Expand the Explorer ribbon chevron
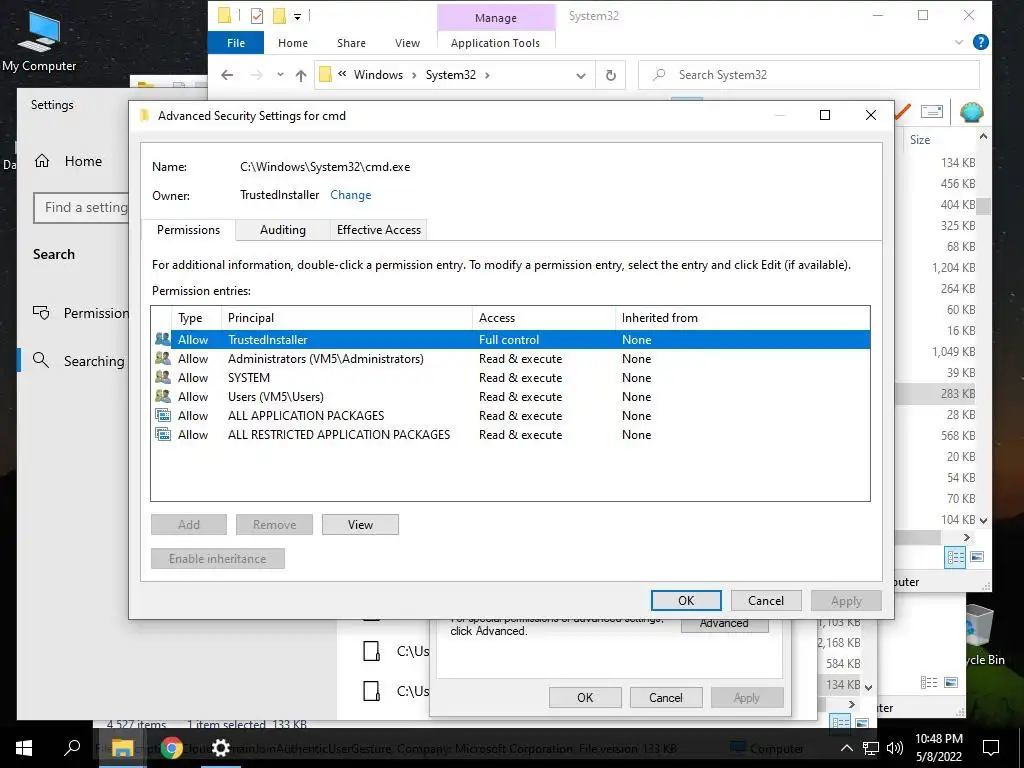Viewport: 1024px width, 768px height. [959, 42]
